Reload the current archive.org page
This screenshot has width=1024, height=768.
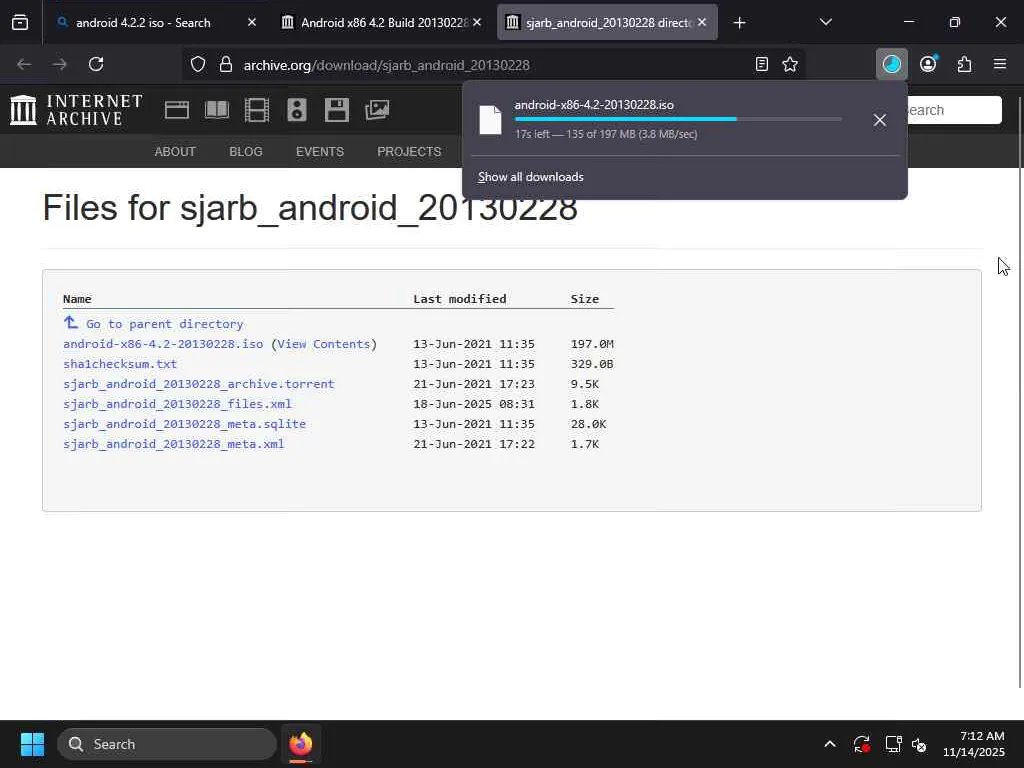[x=96, y=64]
